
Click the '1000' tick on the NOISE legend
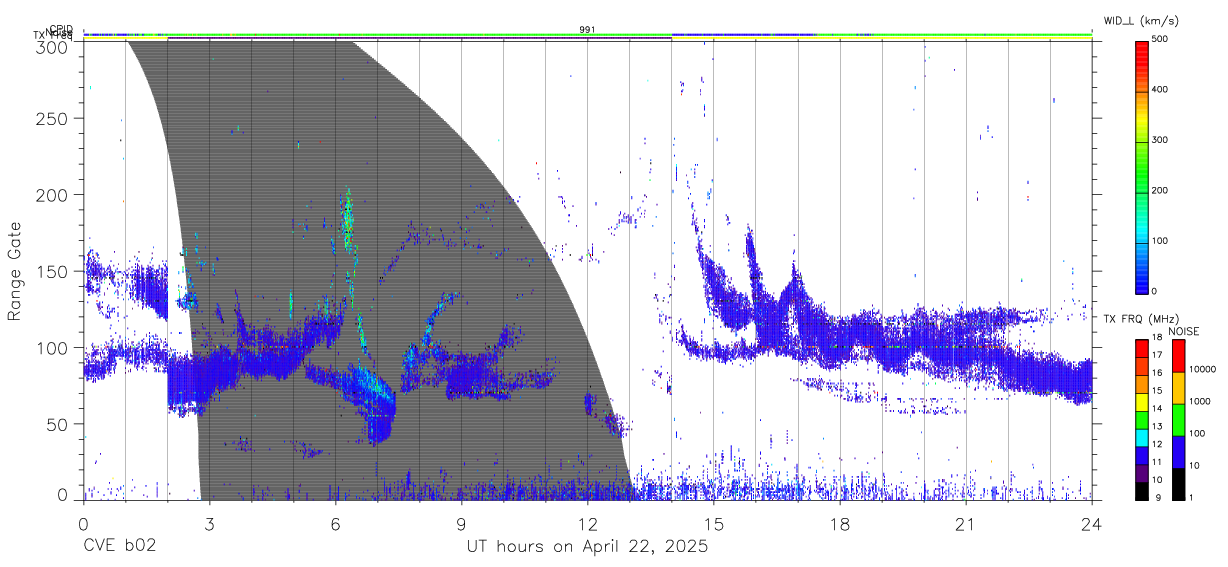1200,401
